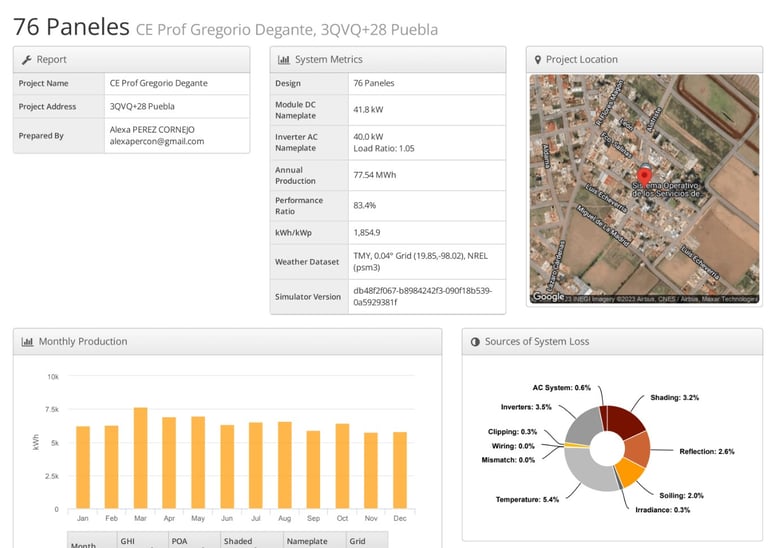The image size is (768, 548).
Task: Click the chart icon beside Monthly Production
Action: 27,342
